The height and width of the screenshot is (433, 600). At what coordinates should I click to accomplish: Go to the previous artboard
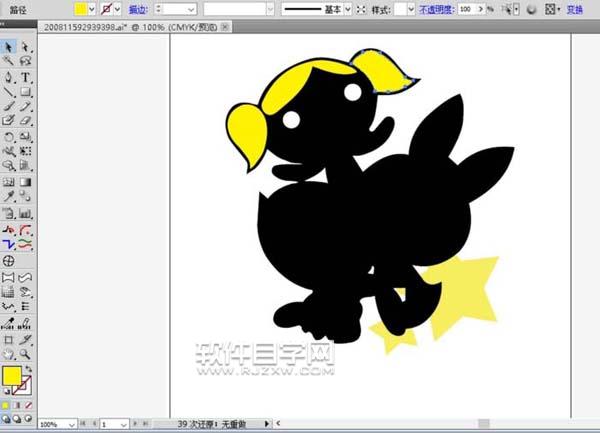coord(95,424)
